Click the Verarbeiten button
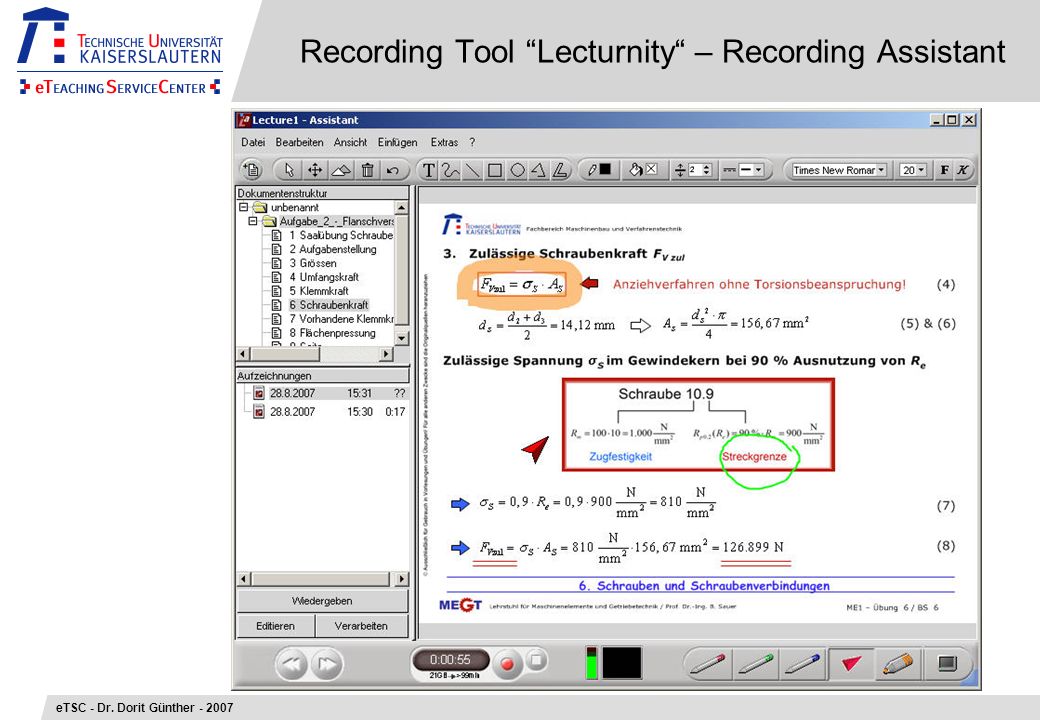The height and width of the screenshot is (720, 1040). pyautogui.click(x=361, y=626)
